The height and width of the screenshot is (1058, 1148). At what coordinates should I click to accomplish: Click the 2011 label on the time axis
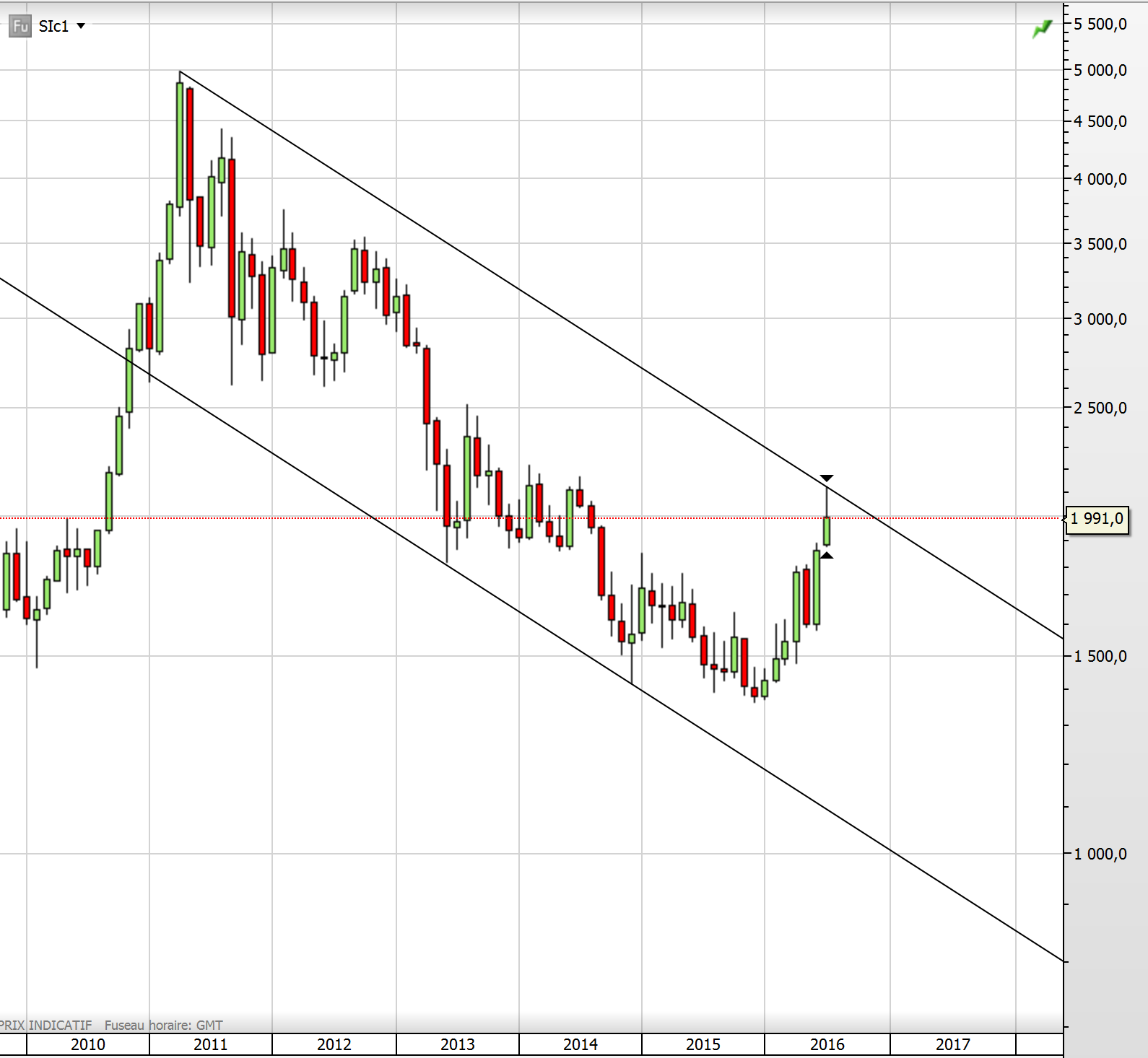click(x=210, y=1044)
